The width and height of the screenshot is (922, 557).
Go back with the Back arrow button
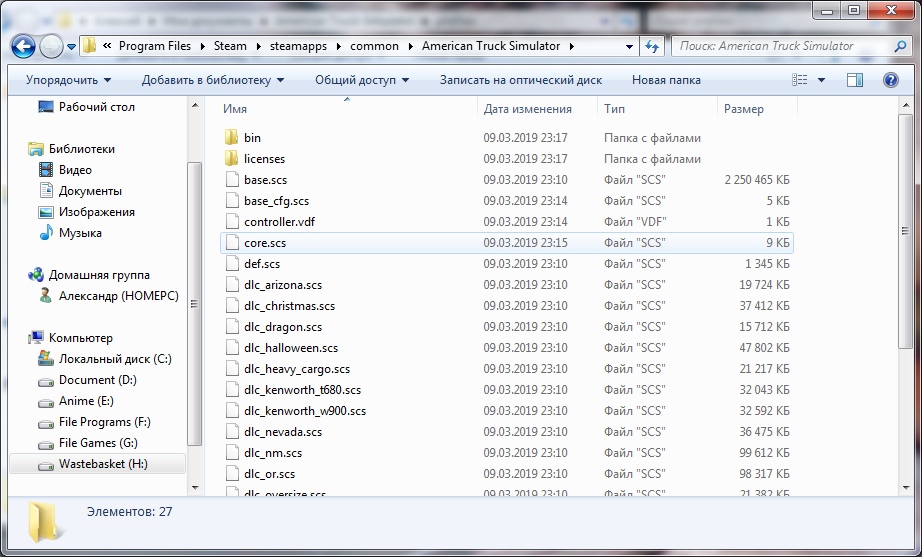(24, 46)
